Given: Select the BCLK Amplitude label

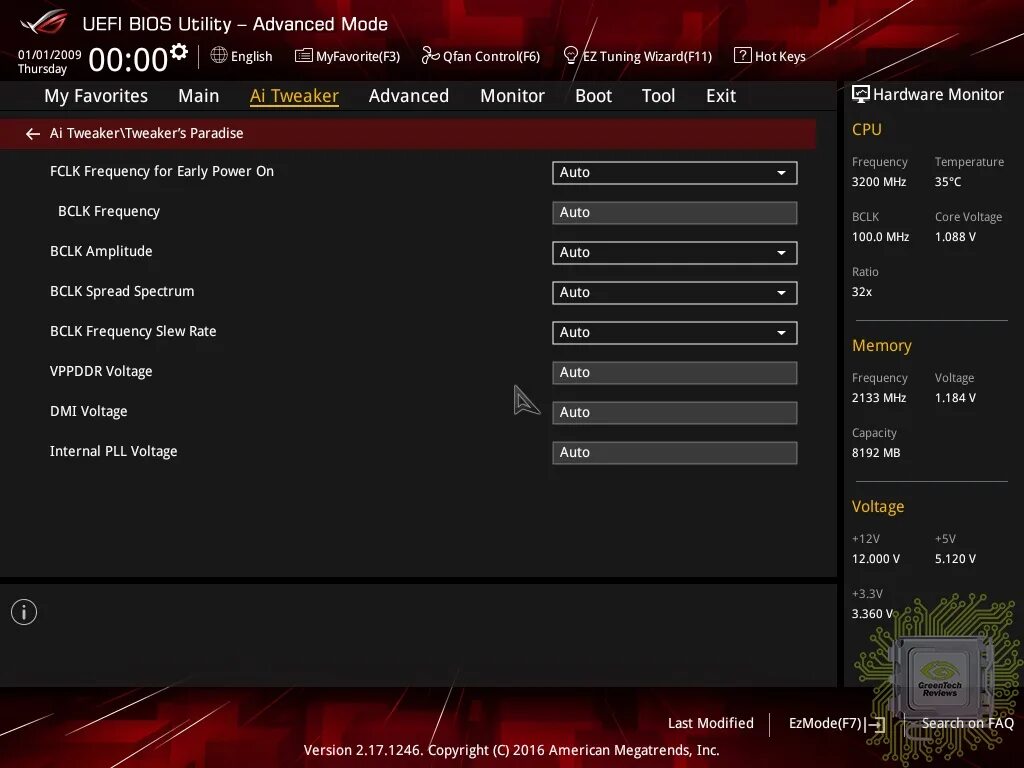Looking at the screenshot, I should coord(101,251).
